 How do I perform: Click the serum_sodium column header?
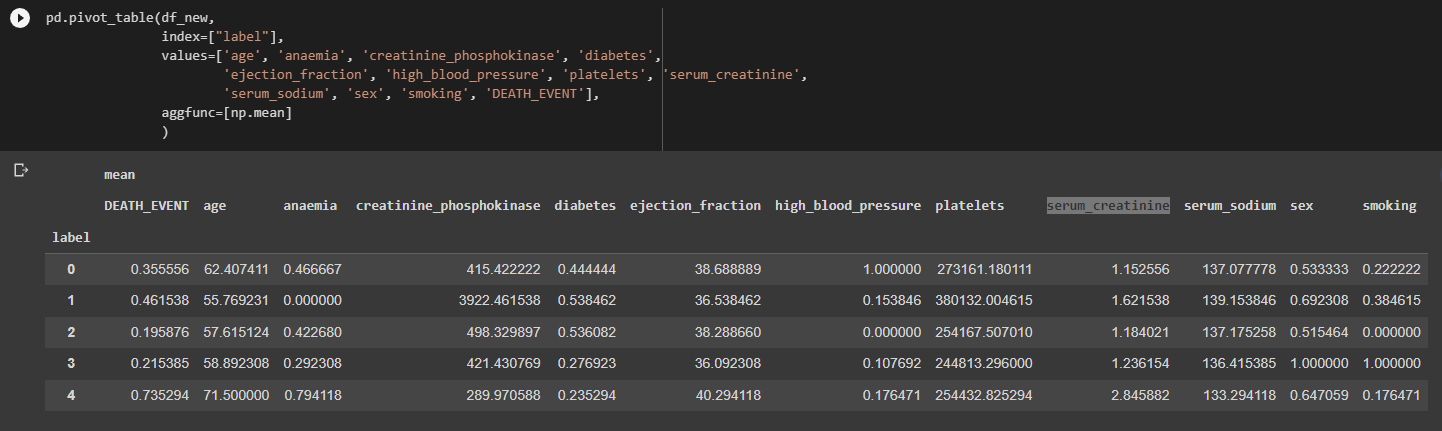[x=1230, y=206]
